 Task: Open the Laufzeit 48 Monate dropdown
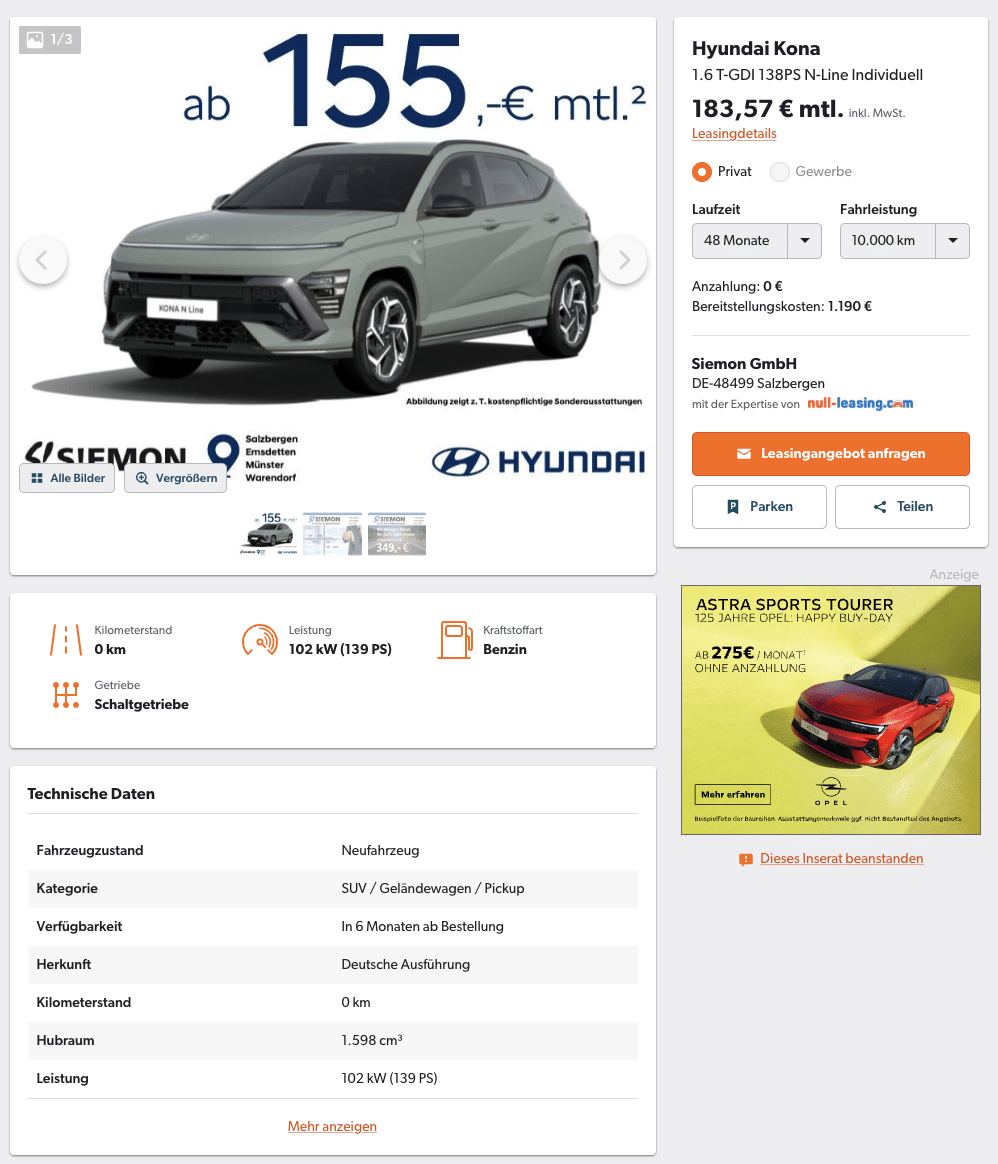point(757,241)
